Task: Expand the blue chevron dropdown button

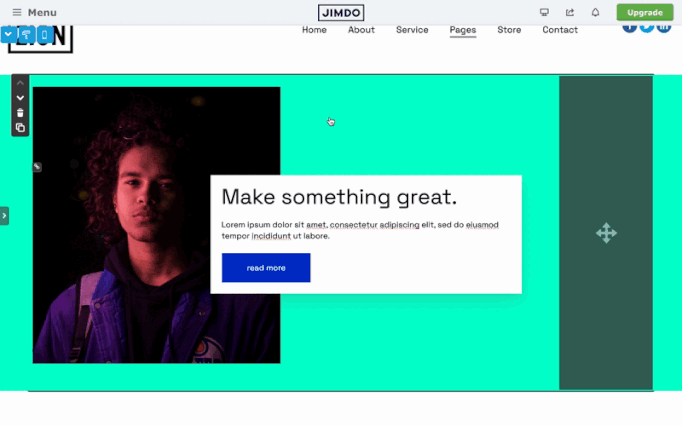Action: [8, 34]
